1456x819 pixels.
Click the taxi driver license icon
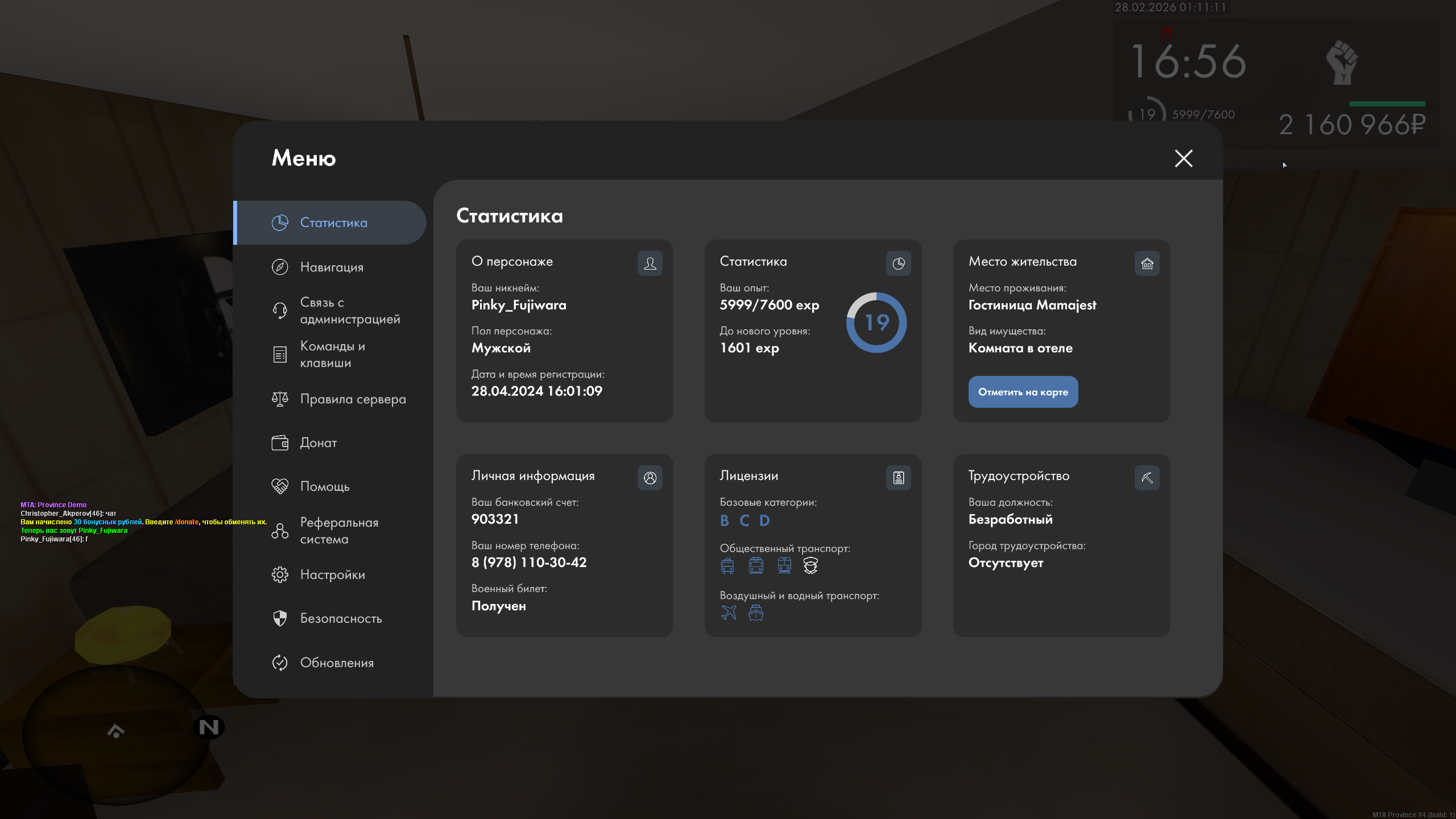tap(810, 565)
